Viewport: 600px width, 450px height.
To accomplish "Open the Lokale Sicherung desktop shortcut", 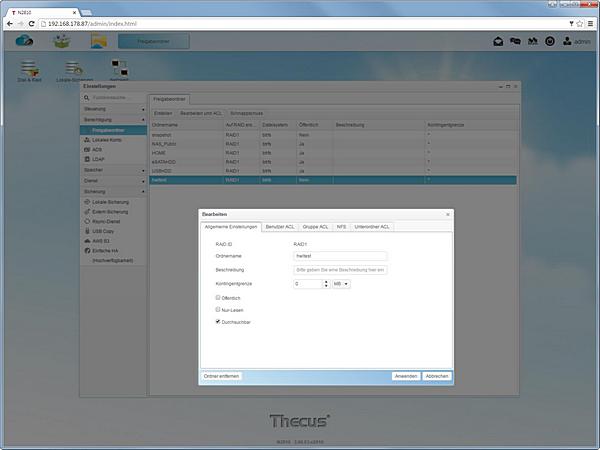I will pyautogui.click(x=74, y=71).
